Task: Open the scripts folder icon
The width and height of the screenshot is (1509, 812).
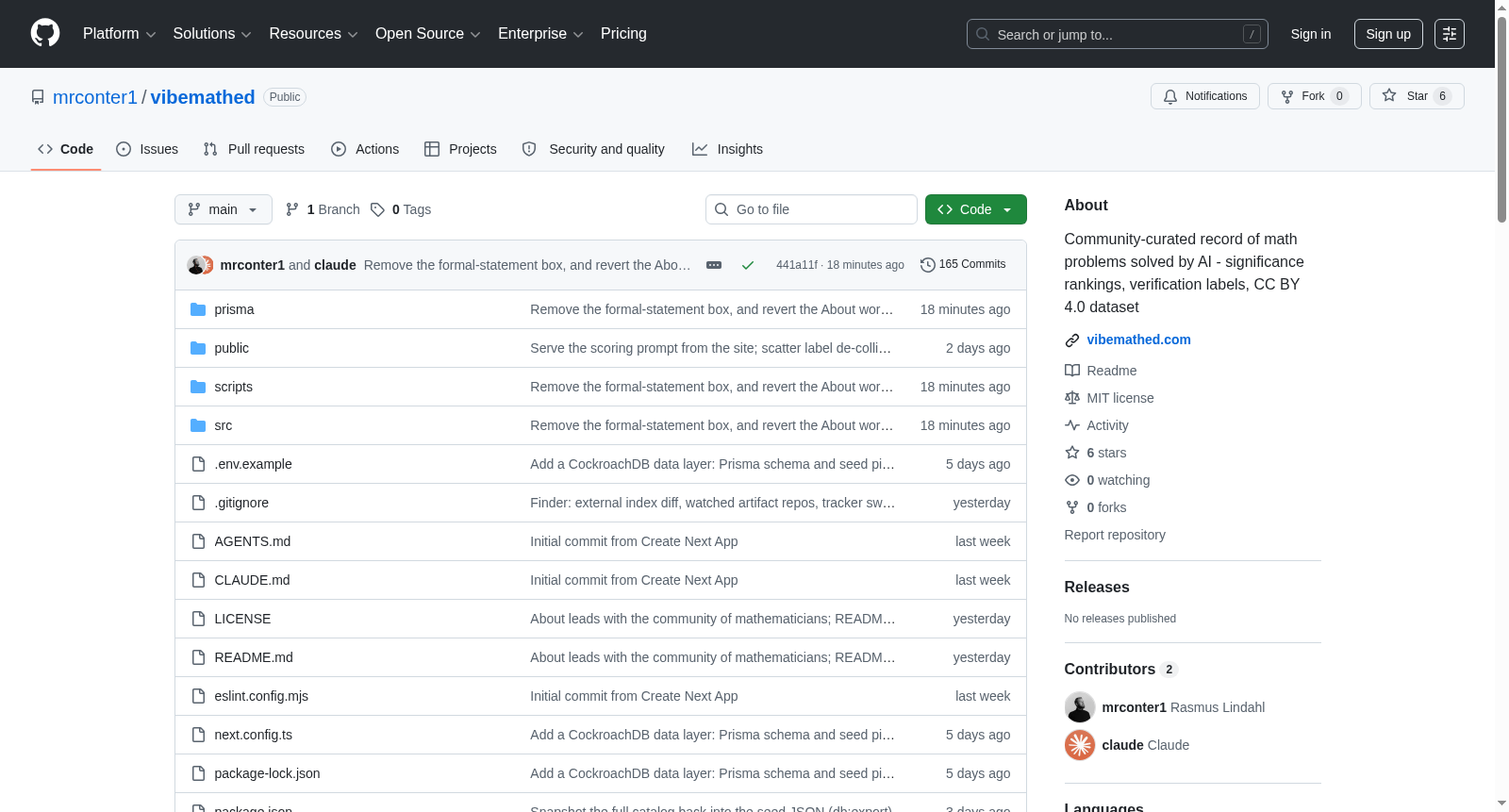Action: pyautogui.click(x=198, y=387)
